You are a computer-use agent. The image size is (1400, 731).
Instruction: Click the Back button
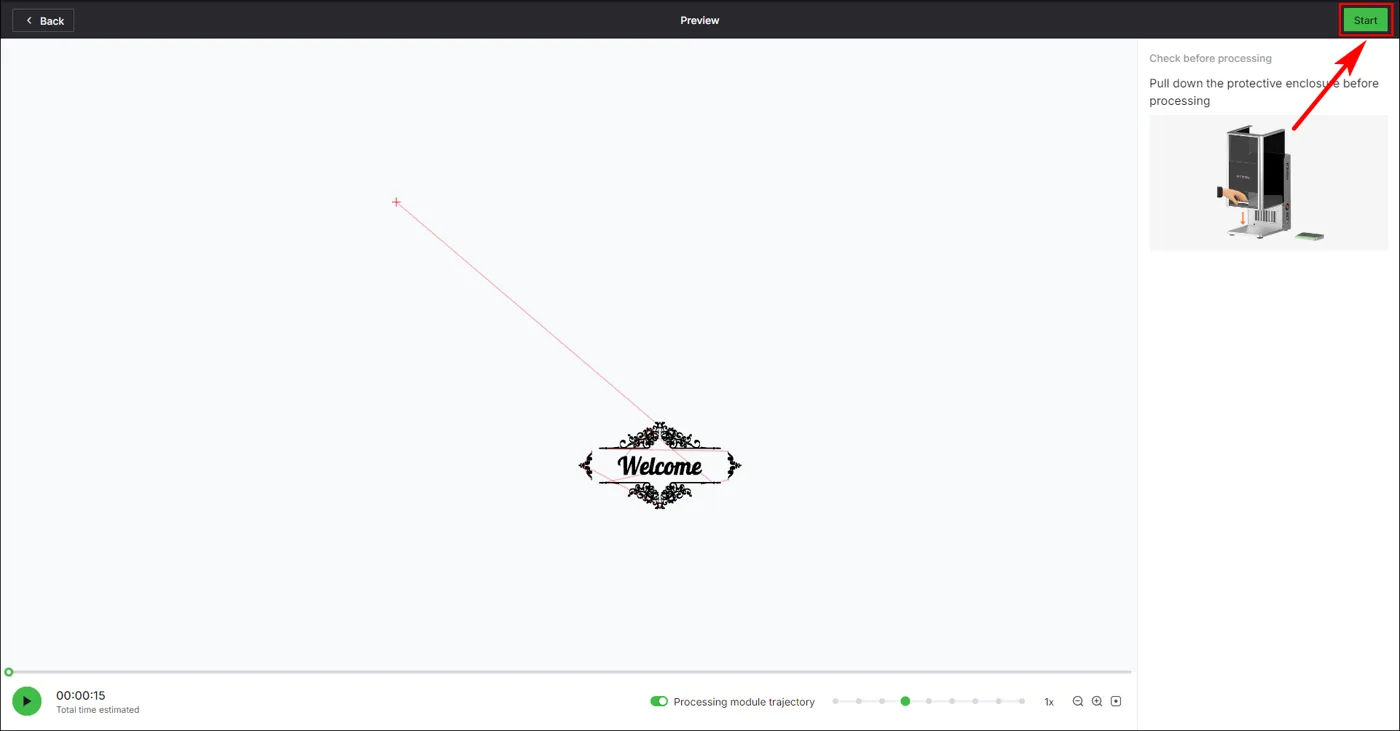pos(43,20)
